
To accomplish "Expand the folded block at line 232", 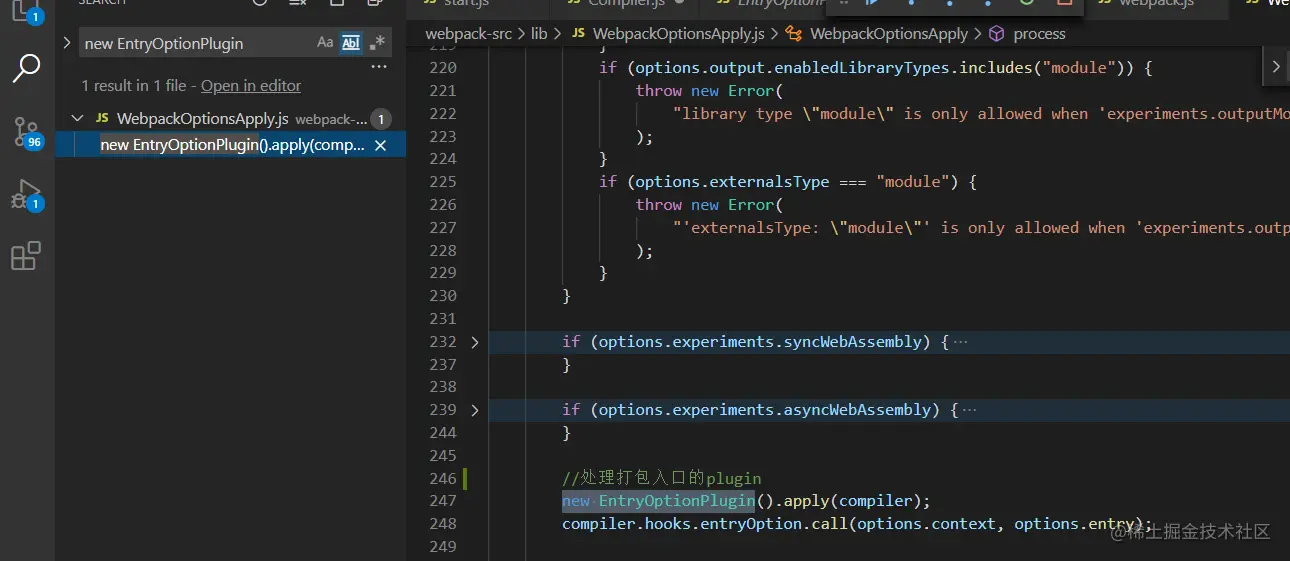I will pos(475,342).
